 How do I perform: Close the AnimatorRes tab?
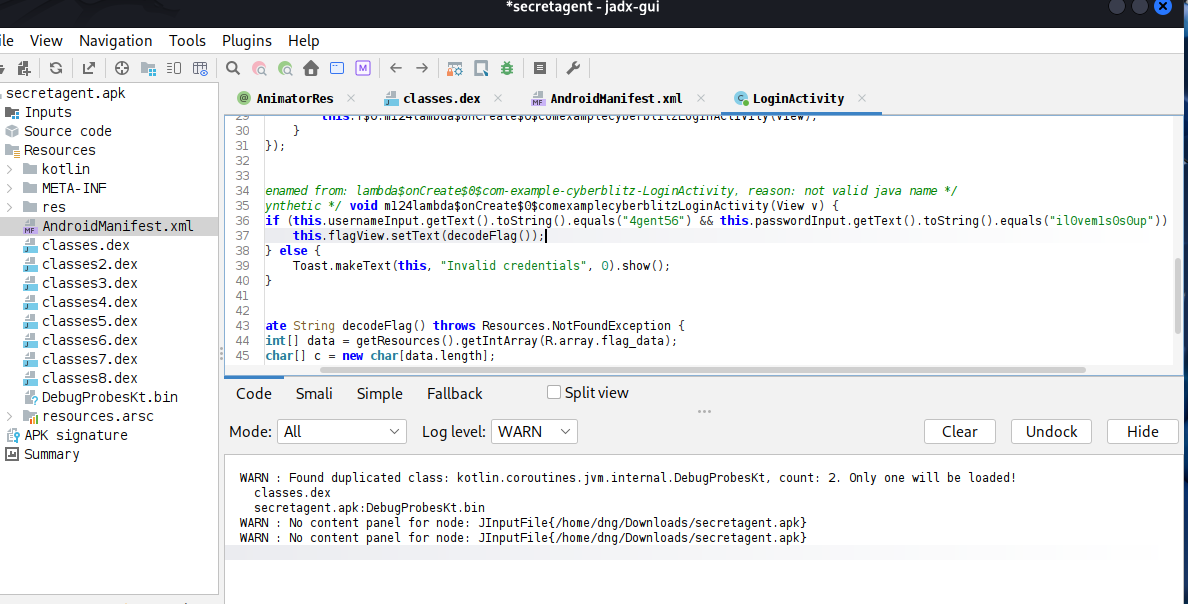tap(351, 99)
